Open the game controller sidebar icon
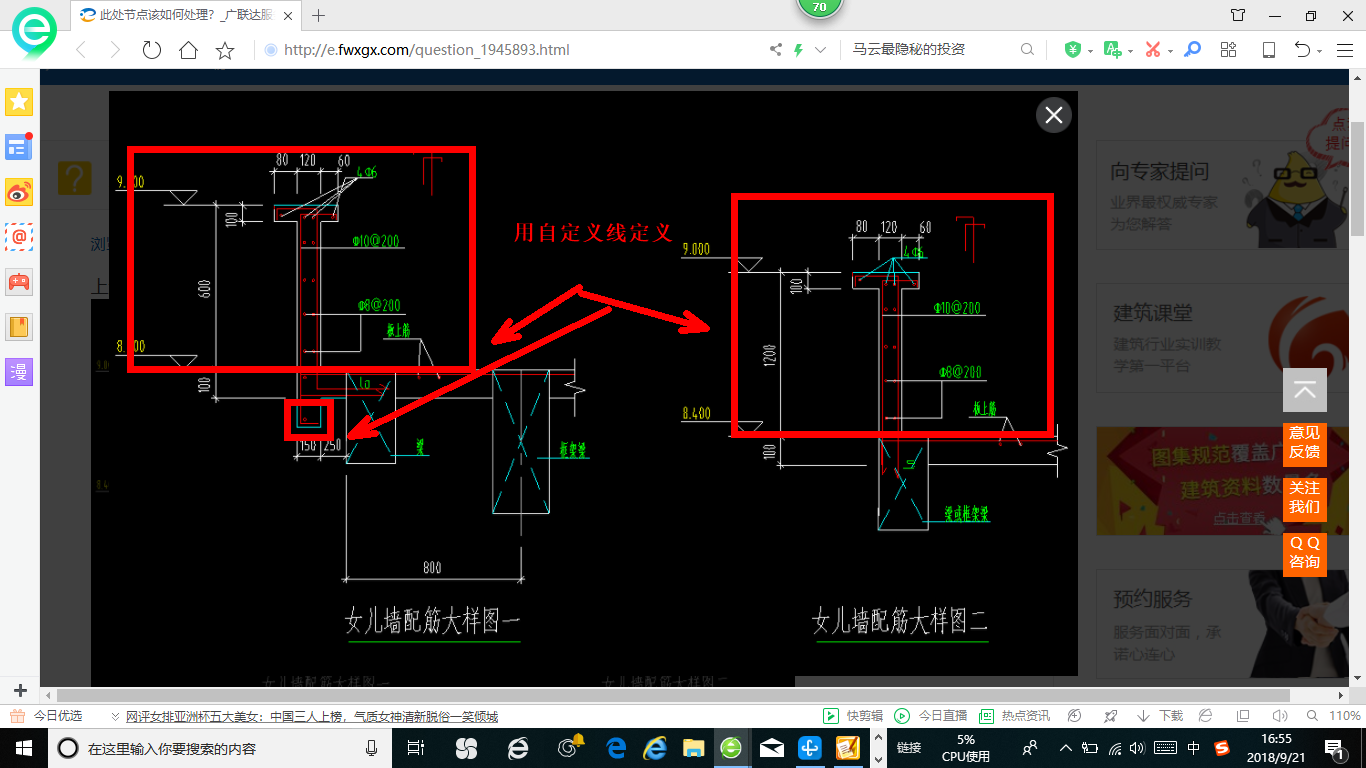1366x768 pixels. pyautogui.click(x=19, y=282)
